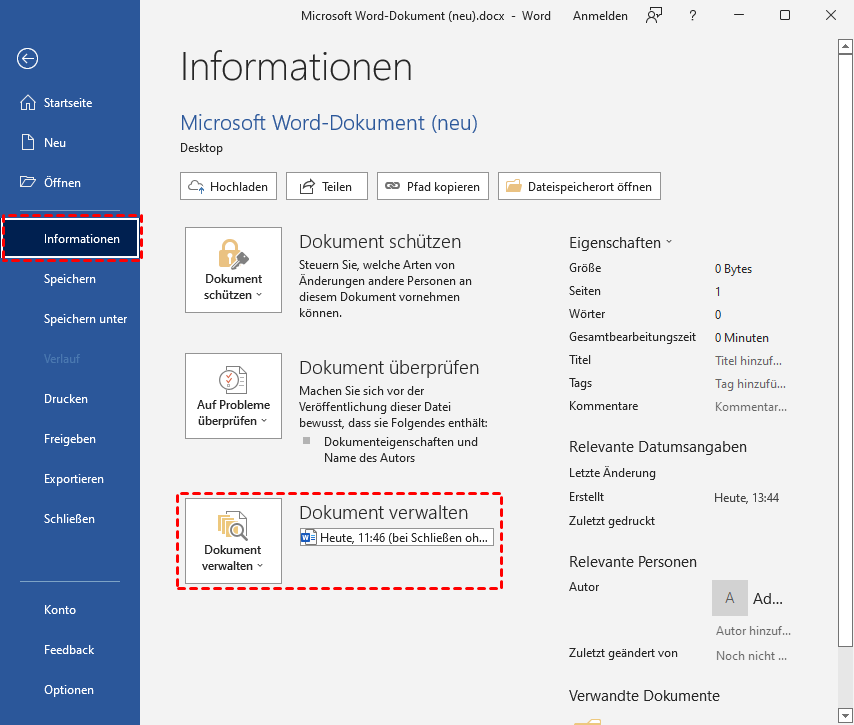Click the Gesamtbearbeitungszeit value 0 Minuten
Screen dimensions: 854x725
click(741, 338)
